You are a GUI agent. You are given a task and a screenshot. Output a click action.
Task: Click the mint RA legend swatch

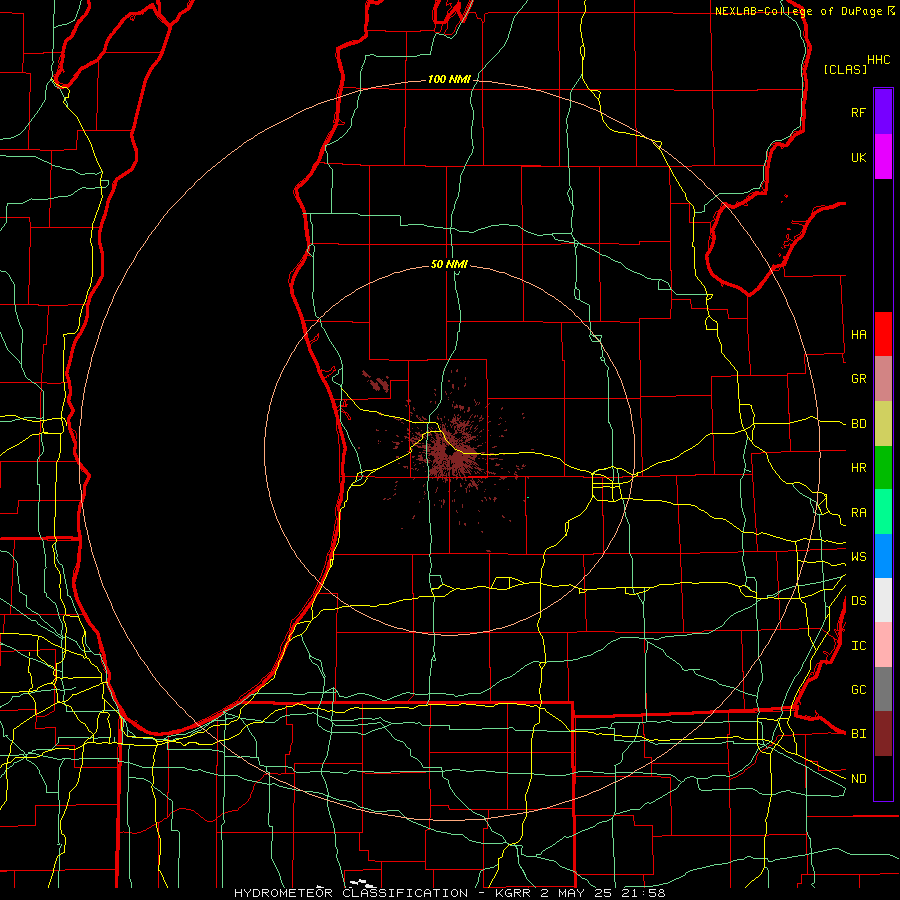(883, 512)
